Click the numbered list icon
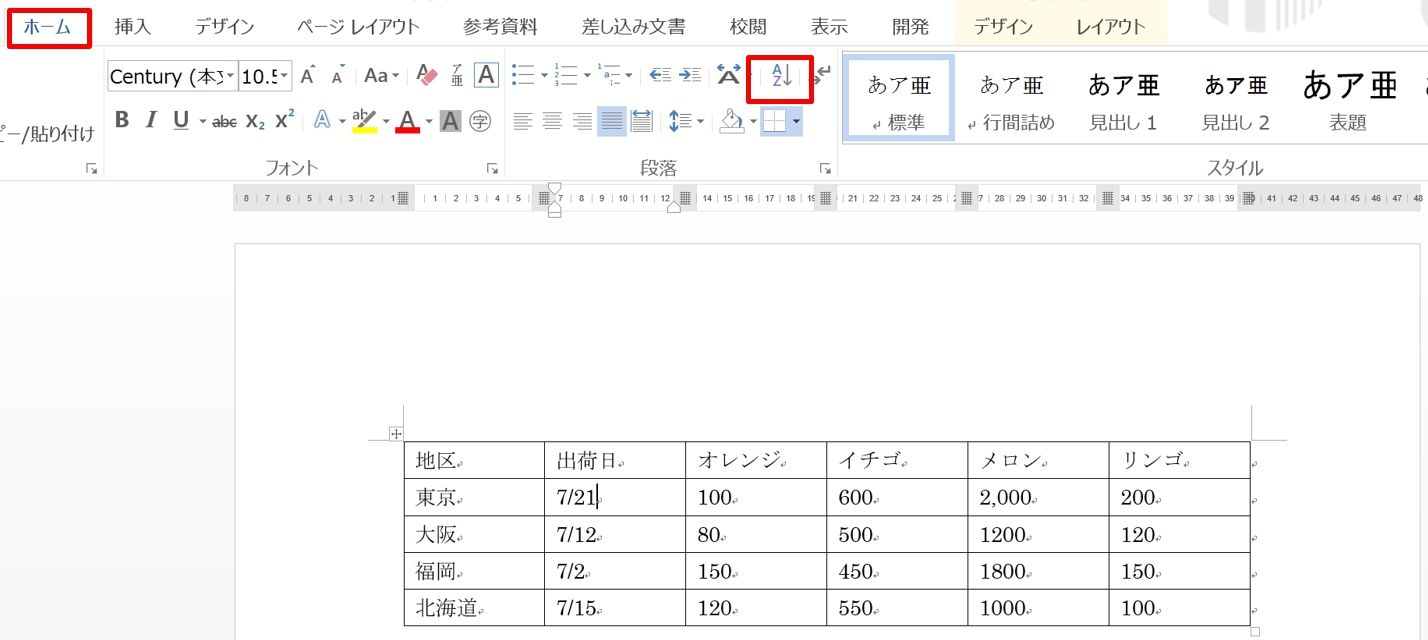This screenshot has height=640, width=1428. coord(566,75)
